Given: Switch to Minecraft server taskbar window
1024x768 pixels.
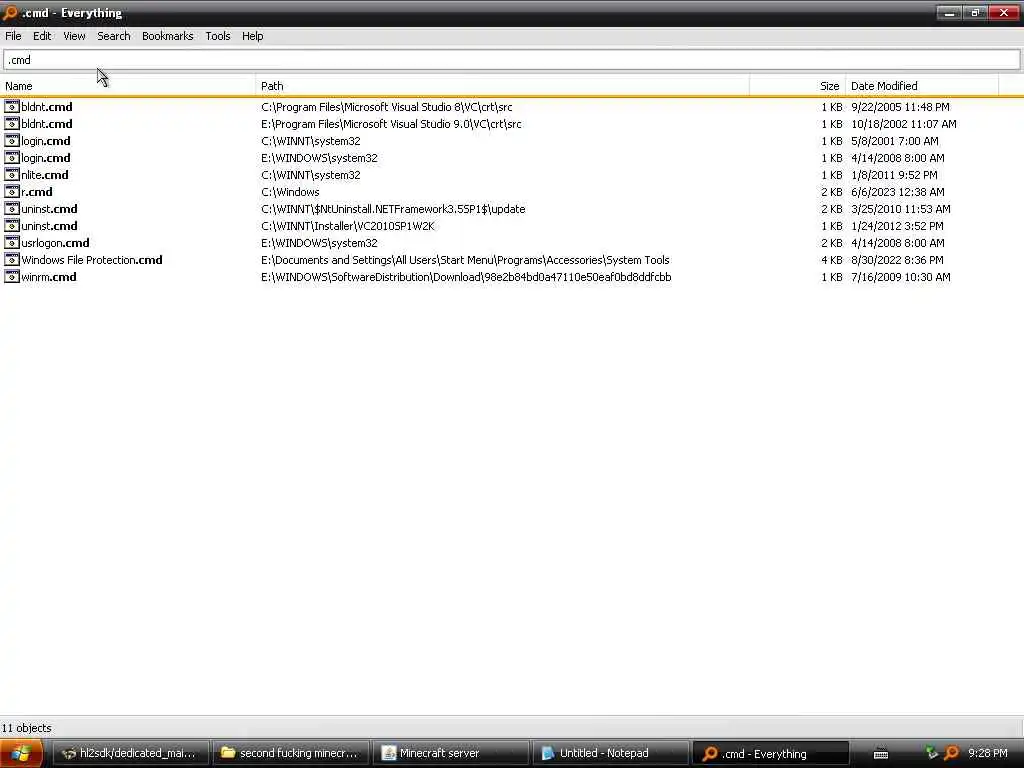Looking at the screenshot, I should pyautogui.click(x=451, y=753).
